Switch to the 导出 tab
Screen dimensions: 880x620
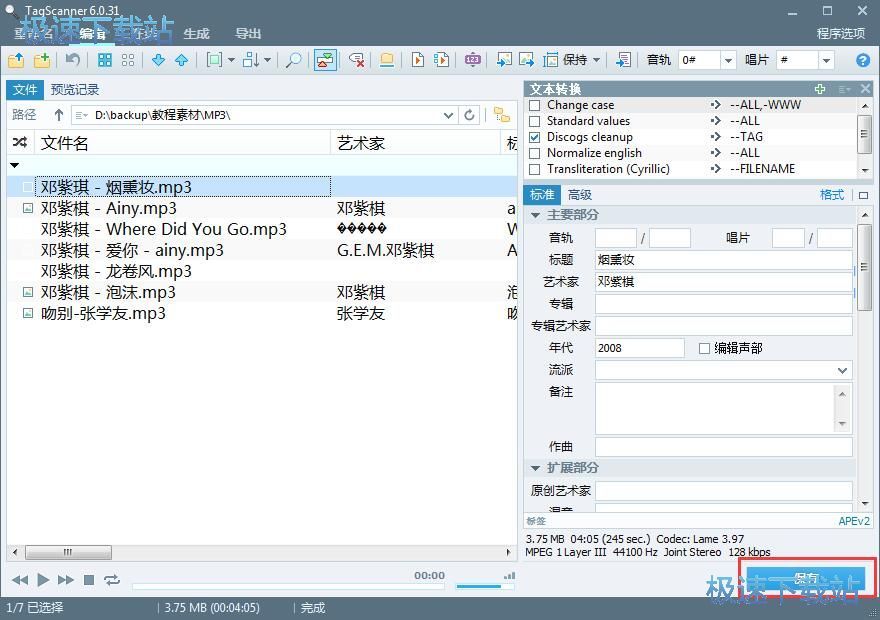pos(248,34)
